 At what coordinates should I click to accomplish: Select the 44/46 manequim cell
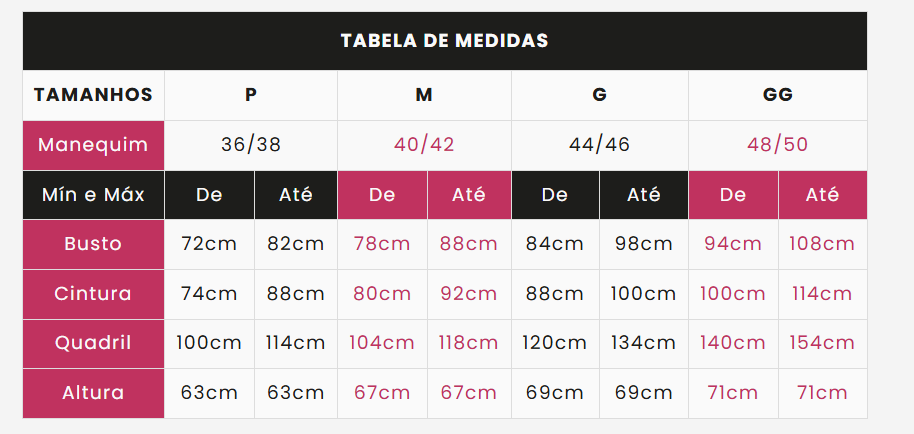[x=600, y=145]
